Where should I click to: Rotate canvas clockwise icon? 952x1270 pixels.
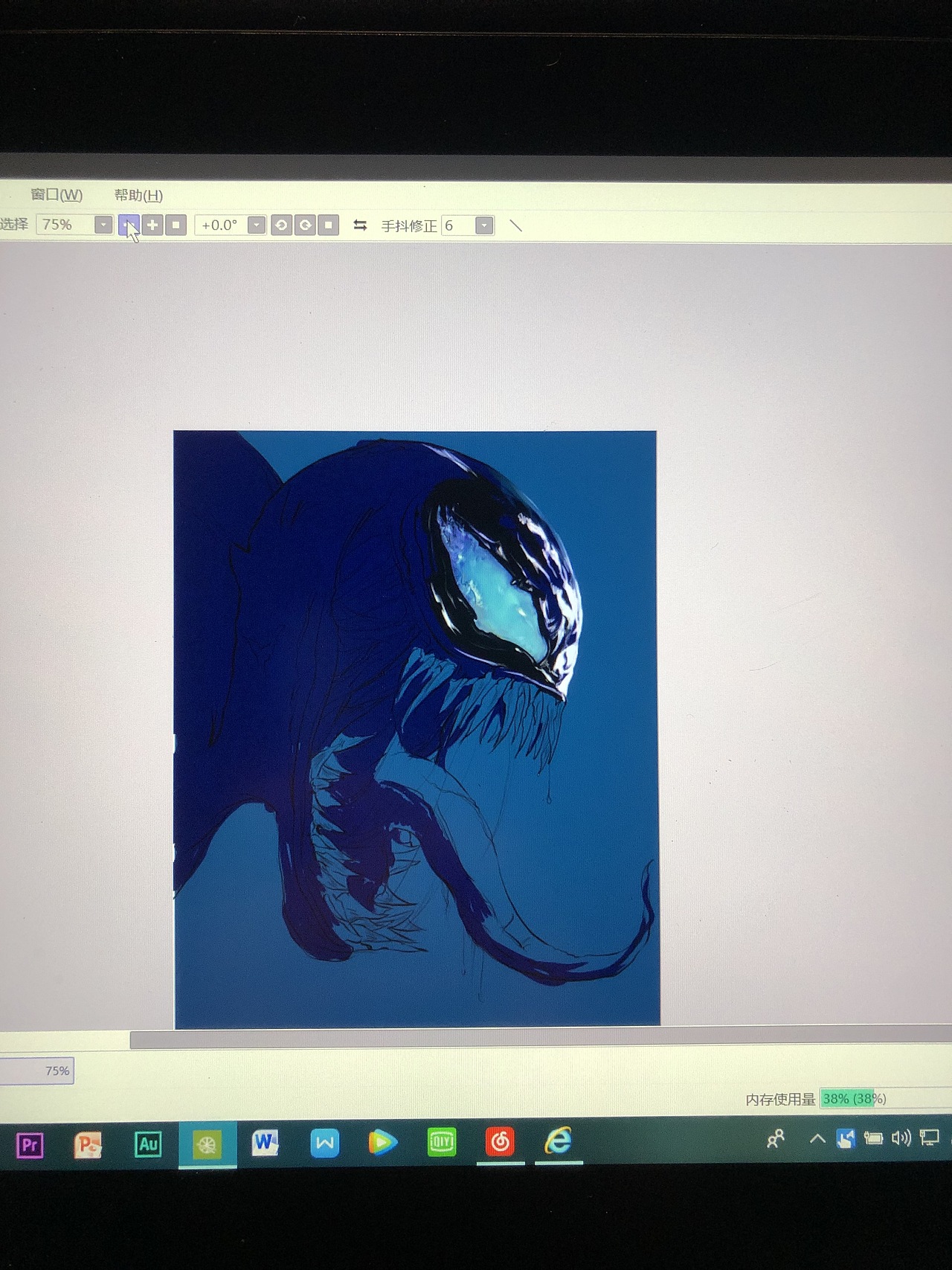(305, 225)
